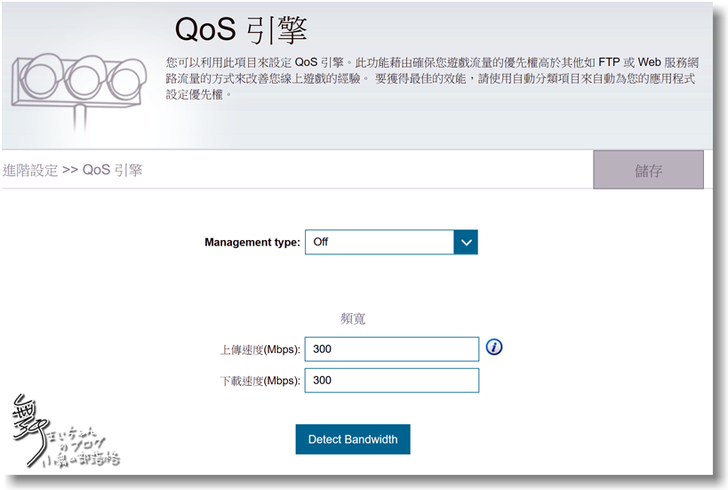Open the Management type dropdown arrow
The width and height of the screenshot is (728, 490).
coord(466,242)
